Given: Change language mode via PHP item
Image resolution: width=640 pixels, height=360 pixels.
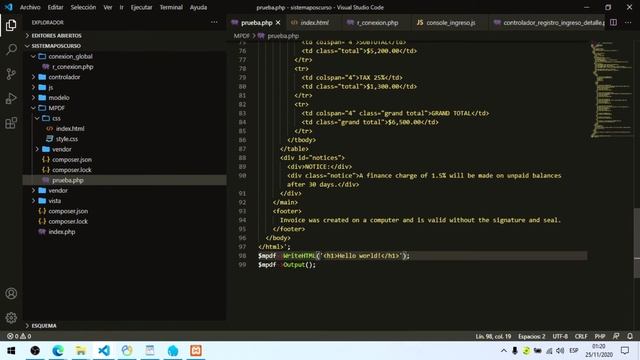Looking at the screenshot, I should pyautogui.click(x=600, y=336).
